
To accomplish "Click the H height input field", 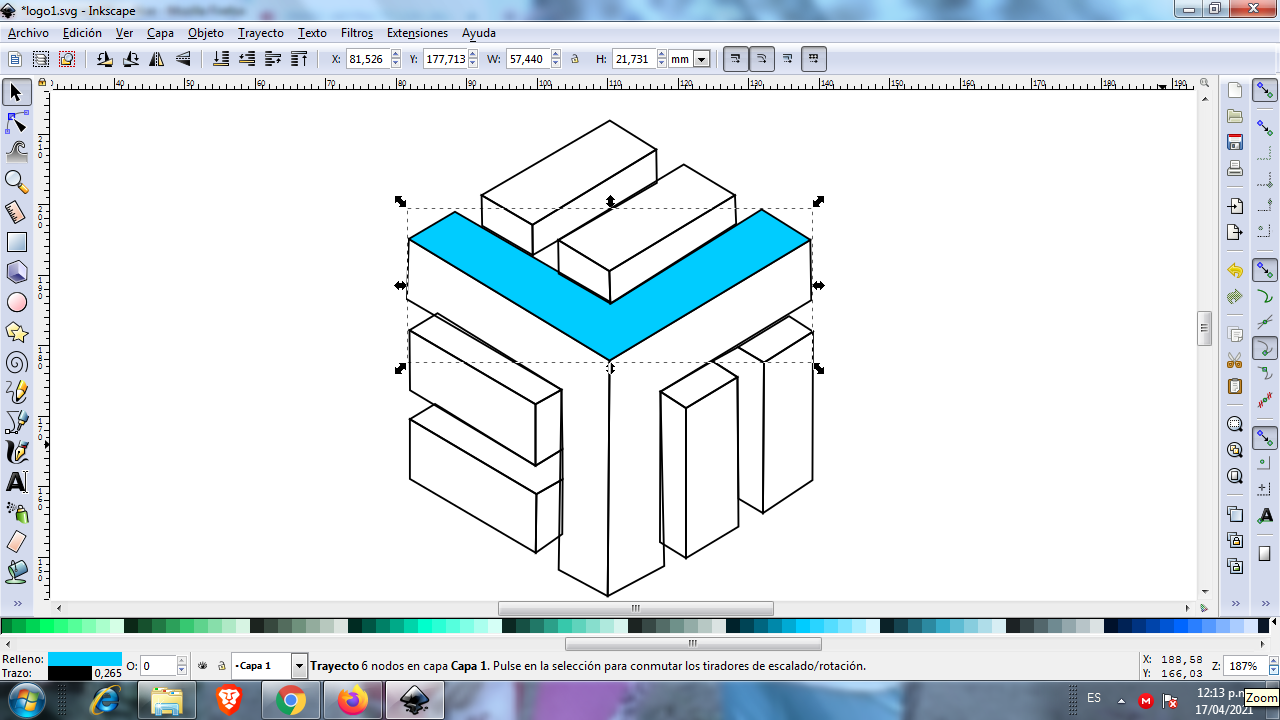I will 634,59.
